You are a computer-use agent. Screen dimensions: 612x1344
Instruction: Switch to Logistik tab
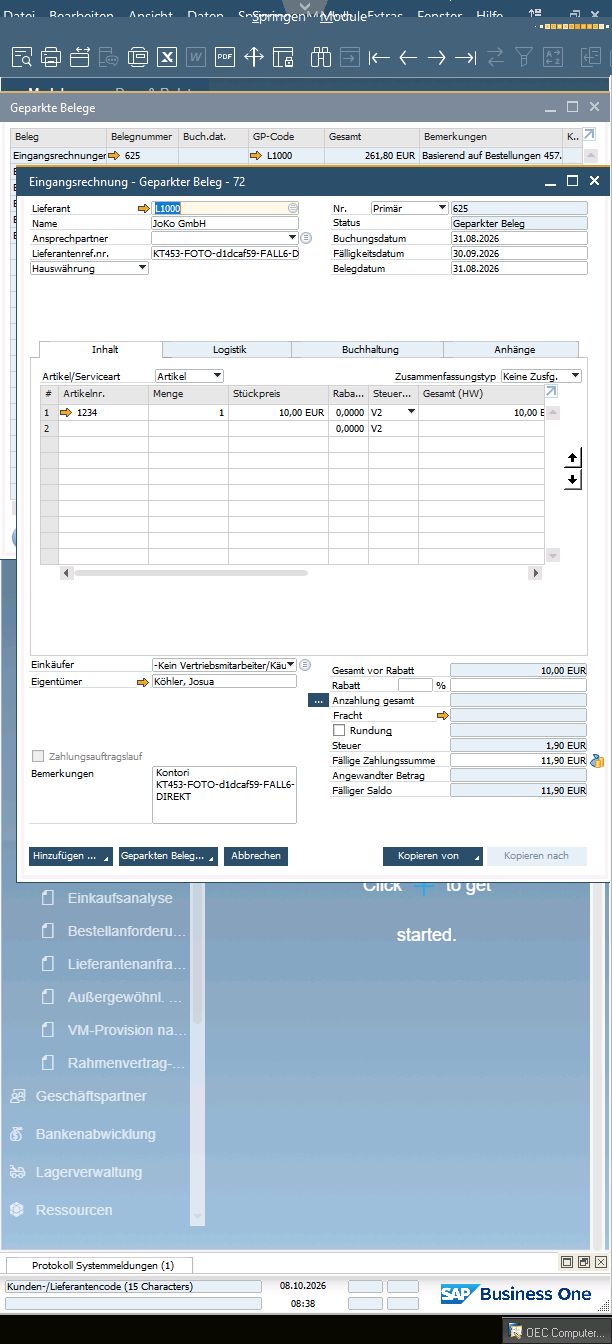click(x=229, y=350)
